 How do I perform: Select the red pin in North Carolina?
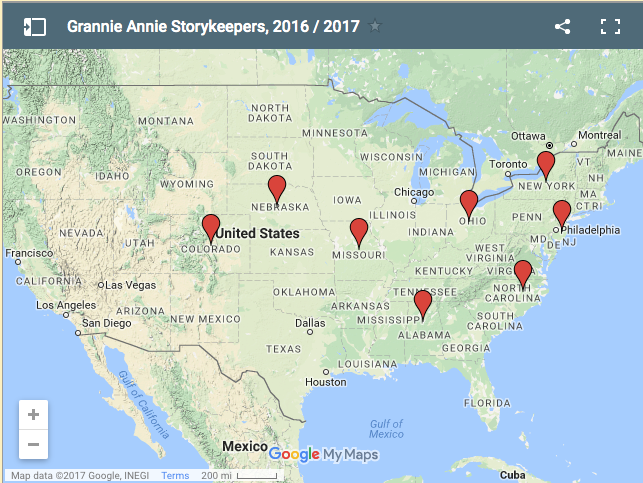point(523,274)
